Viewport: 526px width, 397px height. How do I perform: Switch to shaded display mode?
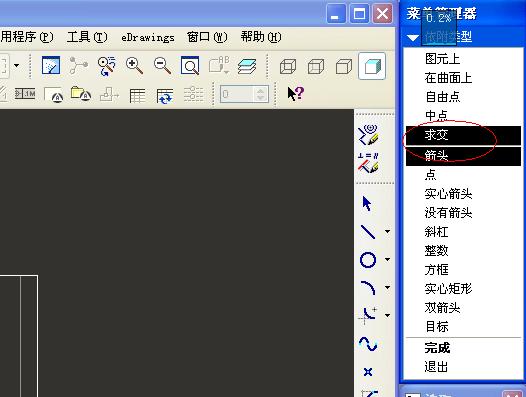coord(372,66)
